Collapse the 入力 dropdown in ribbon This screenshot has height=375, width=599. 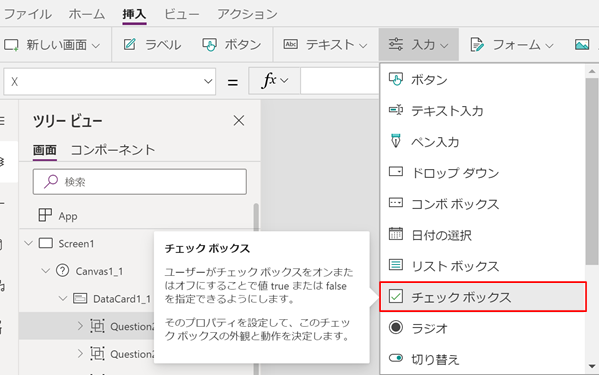(x=419, y=45)
